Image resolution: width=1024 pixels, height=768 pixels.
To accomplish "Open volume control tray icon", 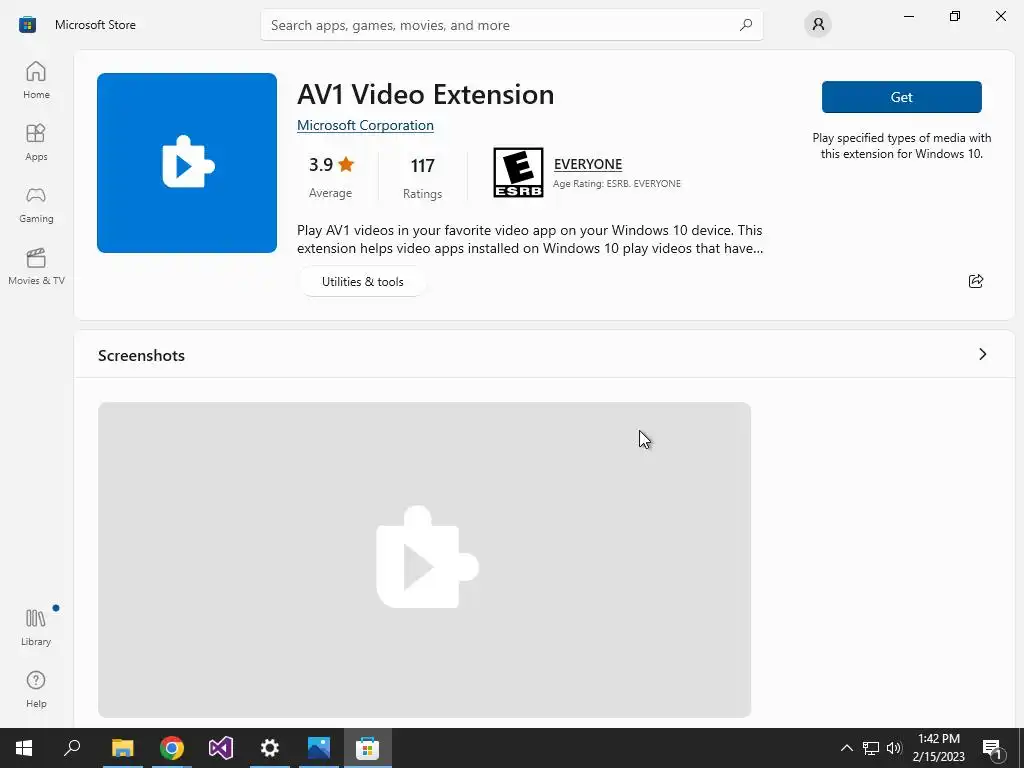I will (894, 748).
